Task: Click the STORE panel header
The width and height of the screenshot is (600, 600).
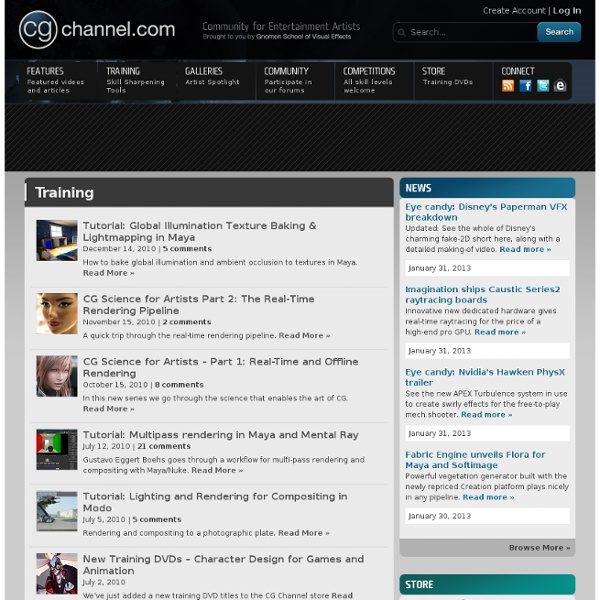Action: click(x=487, y=584)
